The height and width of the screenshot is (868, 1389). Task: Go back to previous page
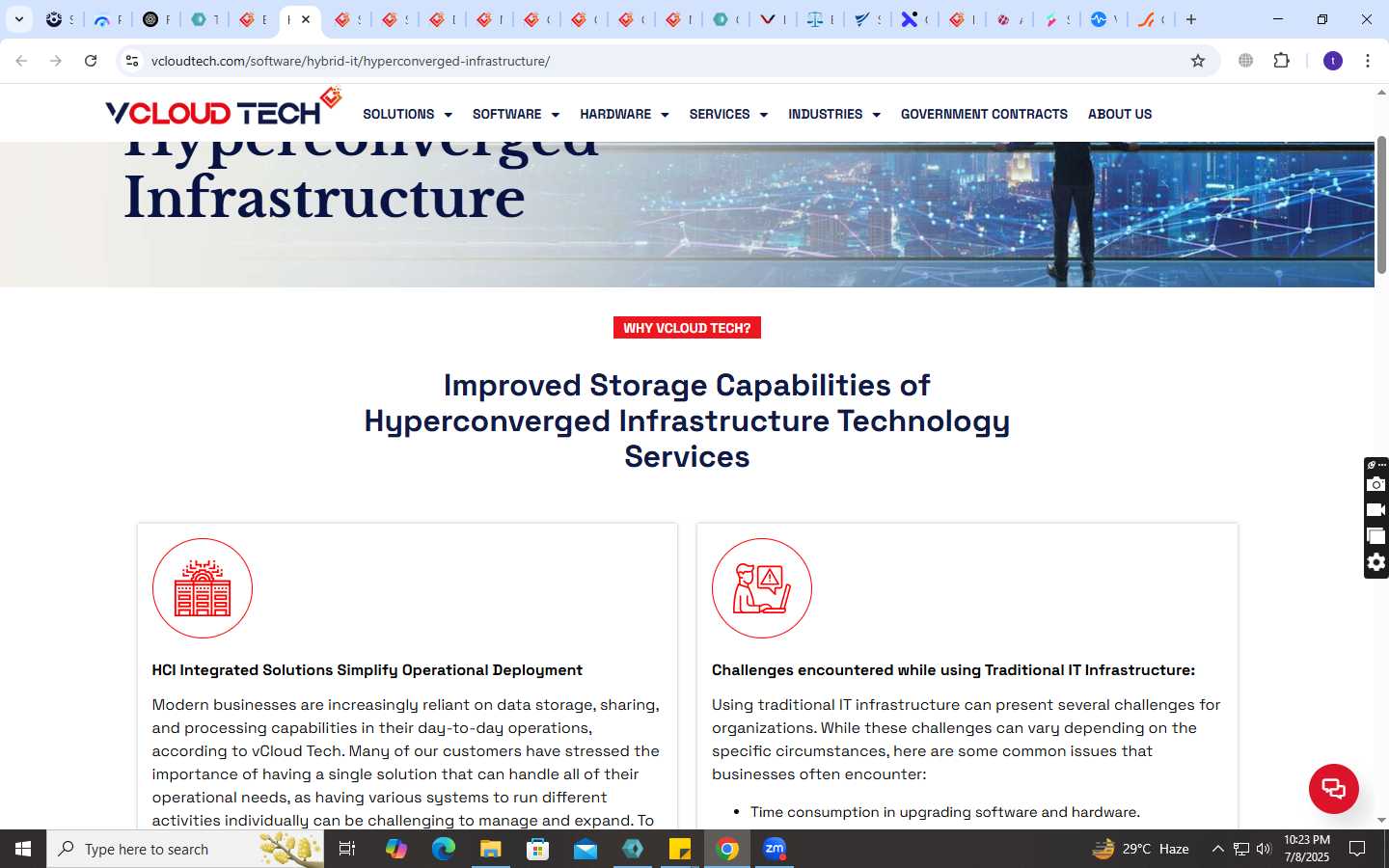[x=21, y=61]
